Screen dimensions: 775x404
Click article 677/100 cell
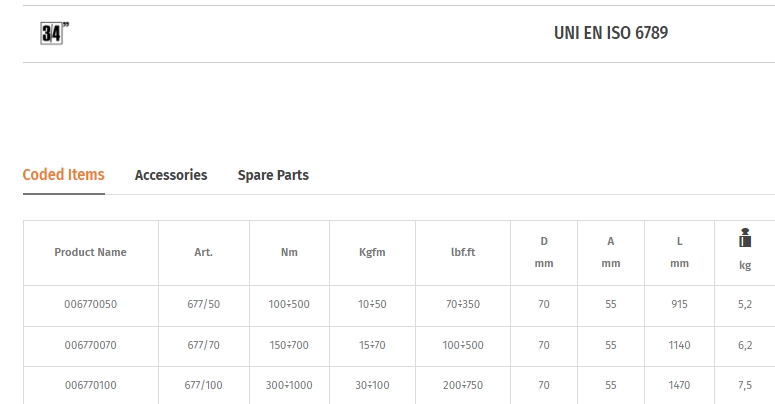click(x=204, y=385)
